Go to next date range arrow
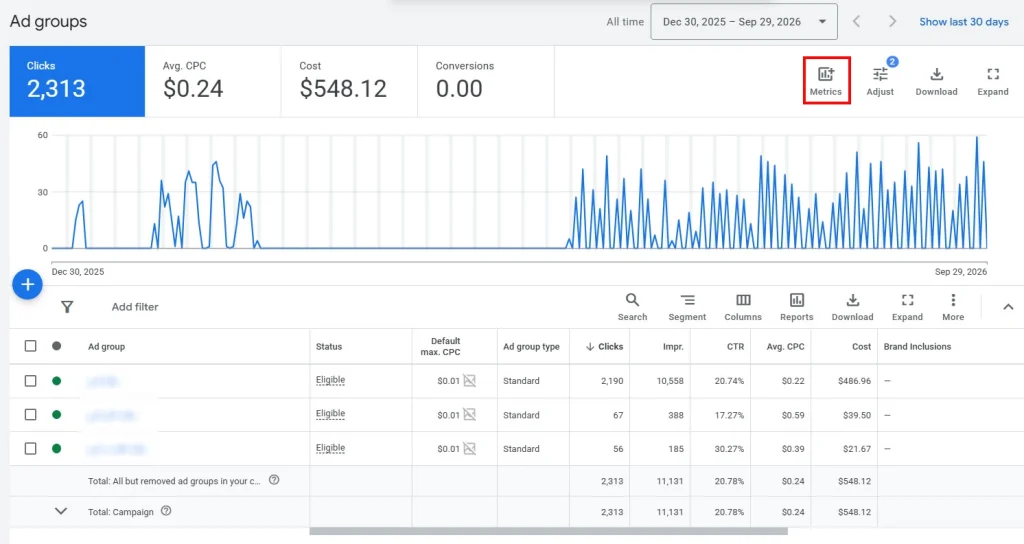The height and width of the screenshot is (544, 1024). pyautogui.click(x=892, y=22)
